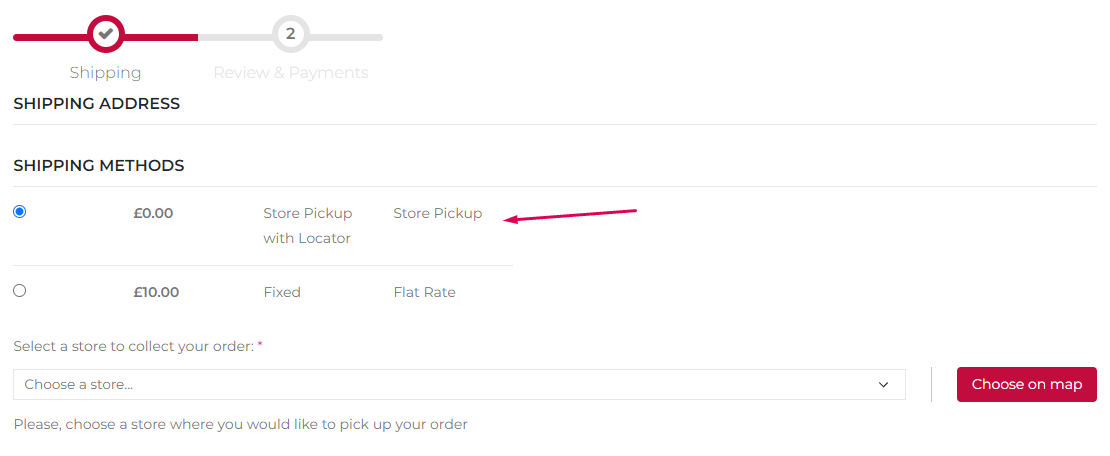Click the Store Pickup carrier title
1110x456 pixels.
[437, 213]
